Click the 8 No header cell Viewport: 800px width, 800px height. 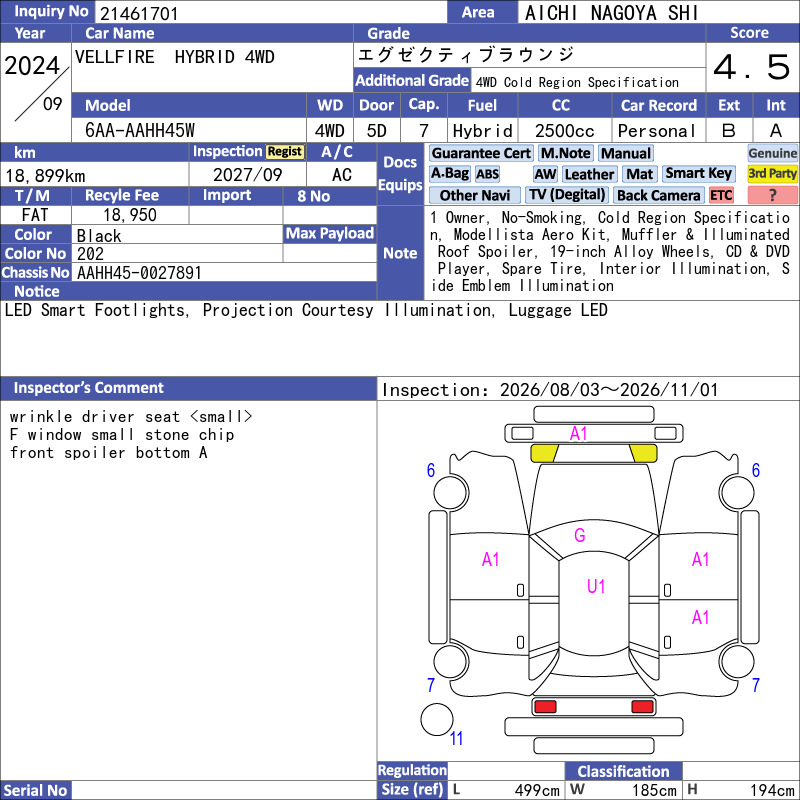click(x=330, y=196)
